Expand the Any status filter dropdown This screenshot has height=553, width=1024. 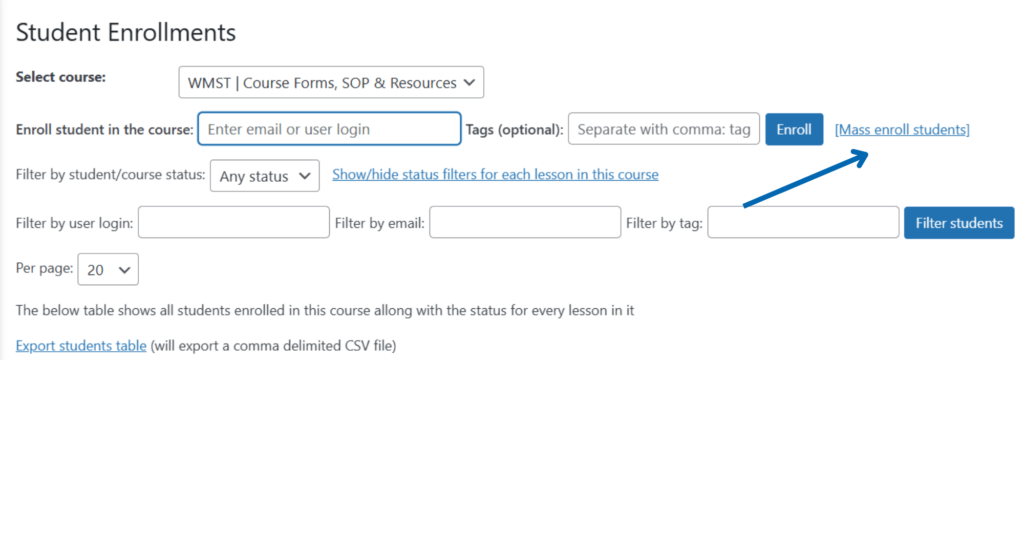coord(265,176)
